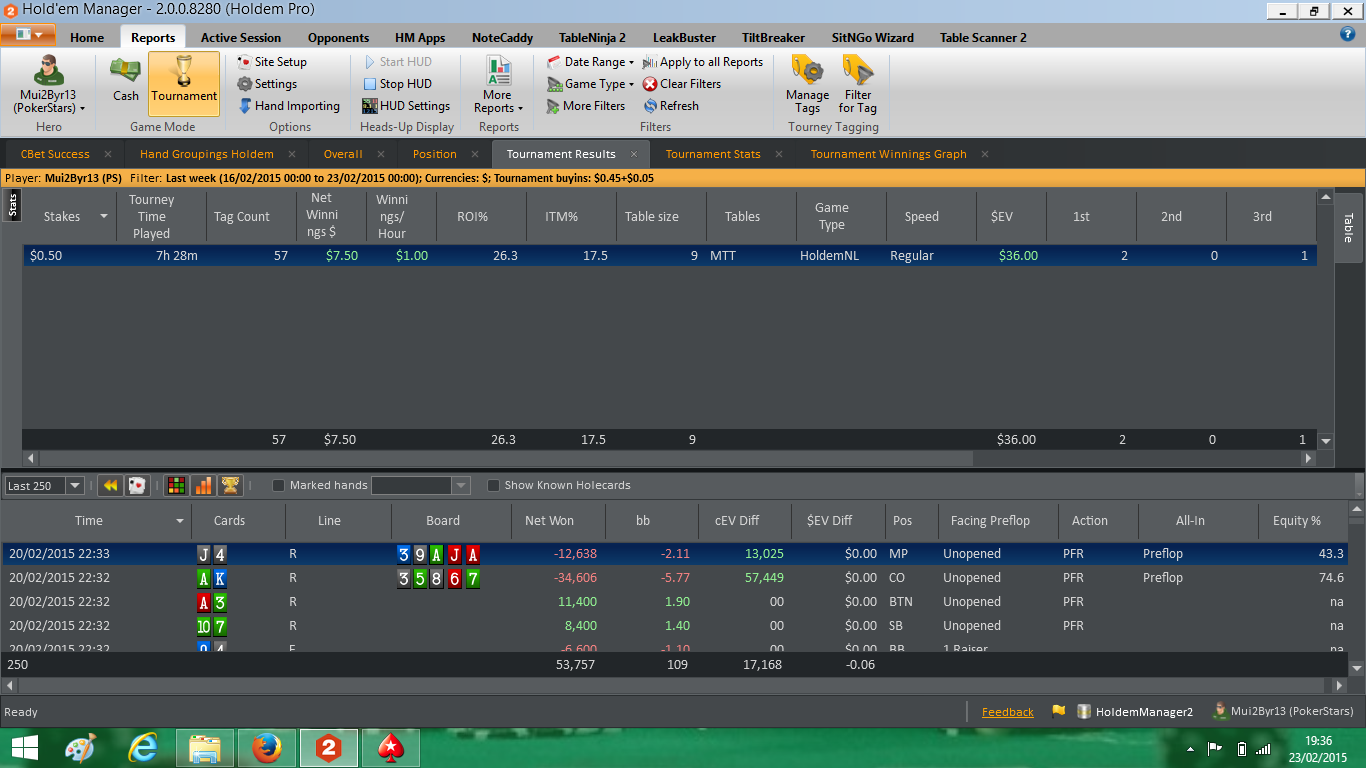1366x768 pixels.
Task: Click the playing cards replayer icon
Action: pos(138,485)
